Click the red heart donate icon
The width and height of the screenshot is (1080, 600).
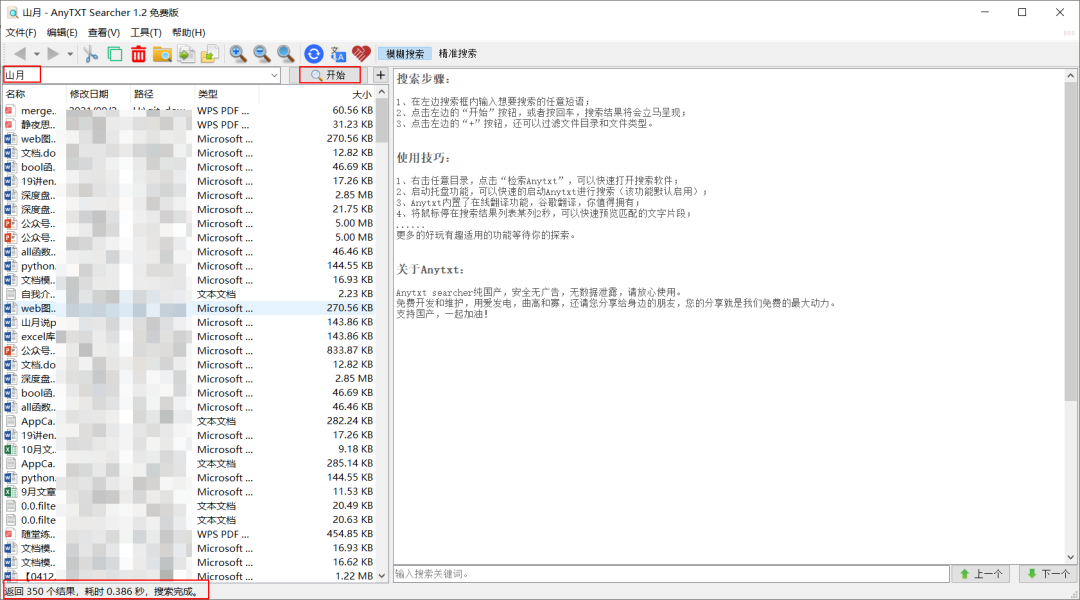[361, 54]
